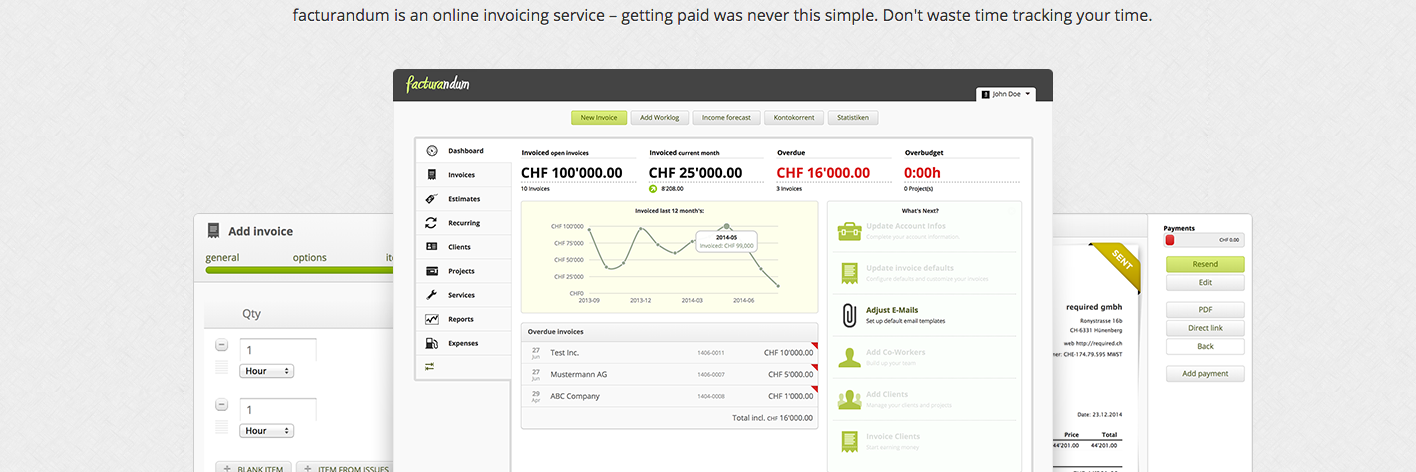Click the Projects sidebar icon
The width and height of the screenshot is (1416, 472).
[x=432, y=271]
